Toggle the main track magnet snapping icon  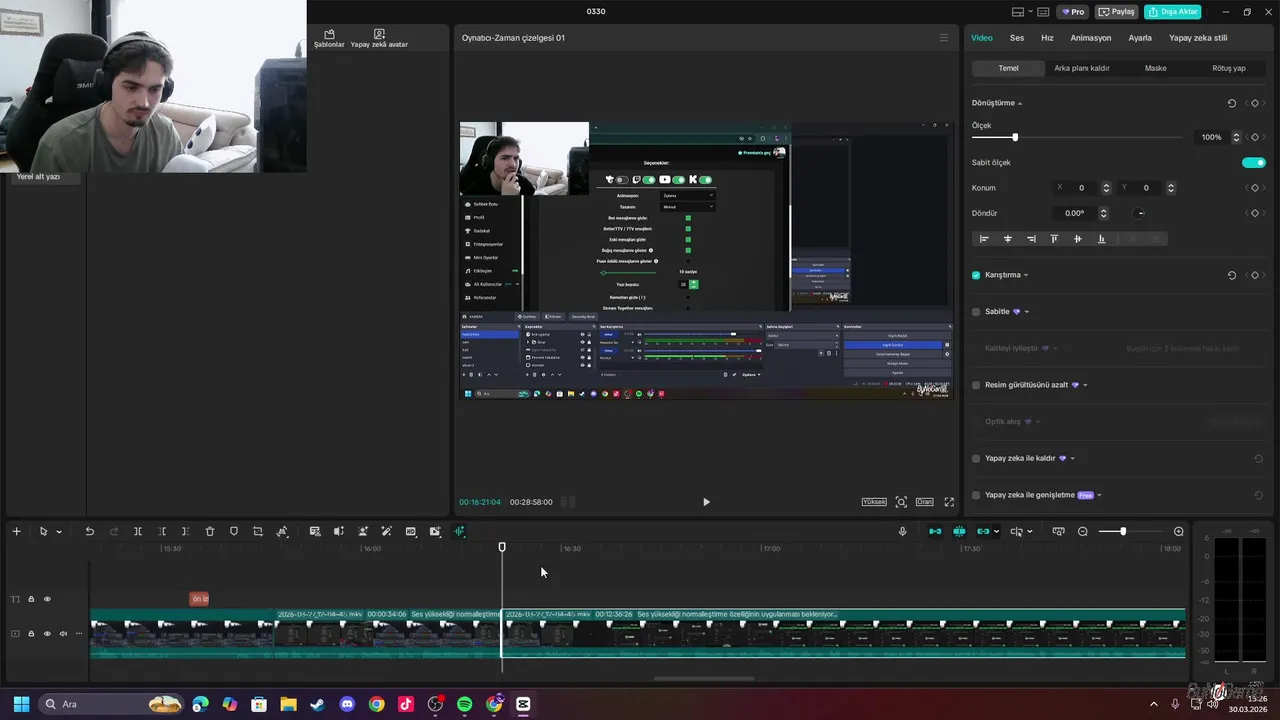(x=935, y=531)
